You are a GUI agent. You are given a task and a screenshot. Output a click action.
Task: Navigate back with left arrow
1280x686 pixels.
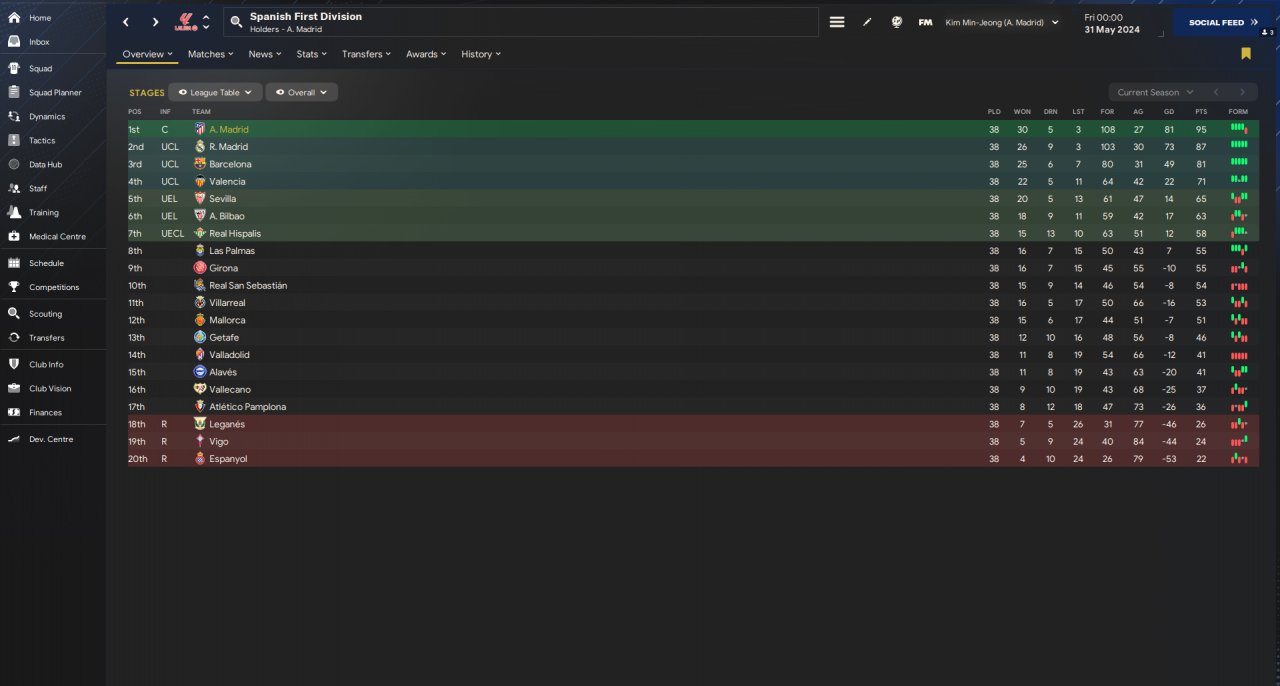[125, 22]
